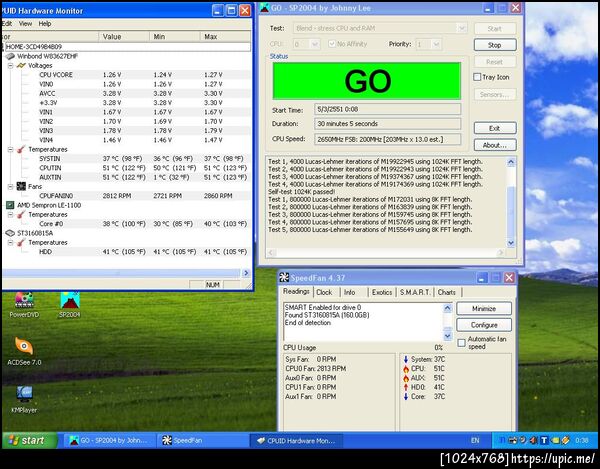Click the Minimize button in SpeedFan
This screenshot has height=469, width=600.
(x=484, y=309)
